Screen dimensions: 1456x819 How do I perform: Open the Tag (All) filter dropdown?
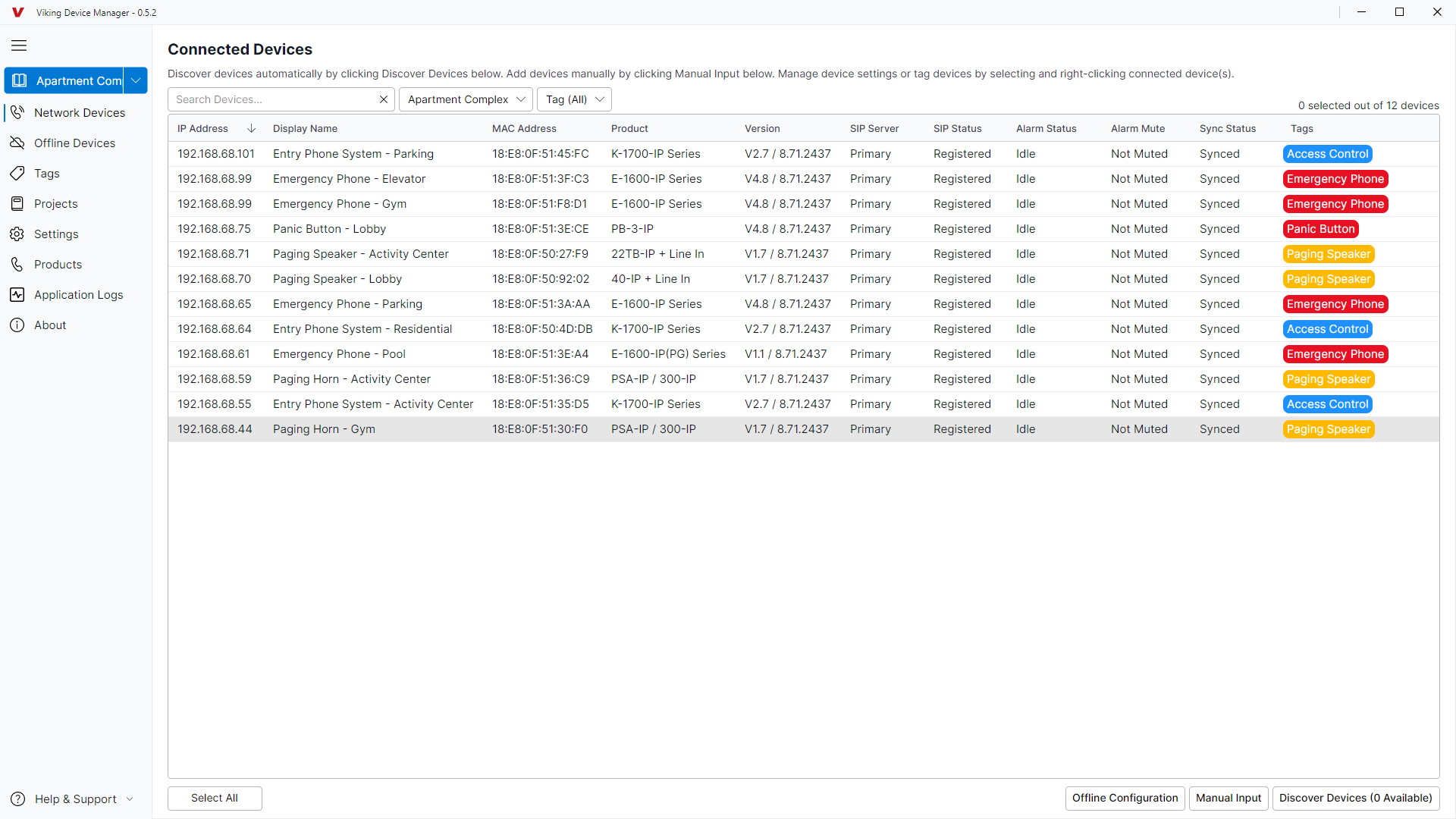pyautogui.click(x=574, y=99)
